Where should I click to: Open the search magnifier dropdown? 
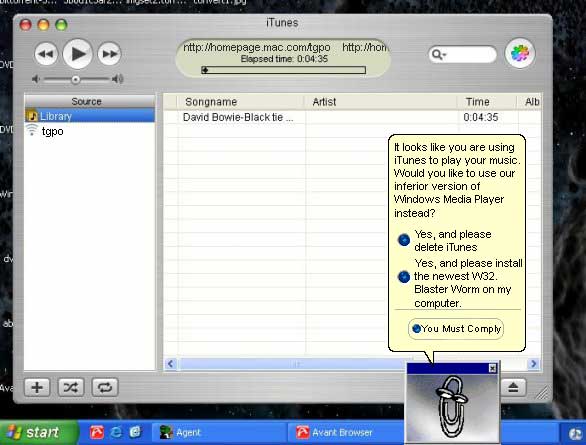[x=438, y=55]
